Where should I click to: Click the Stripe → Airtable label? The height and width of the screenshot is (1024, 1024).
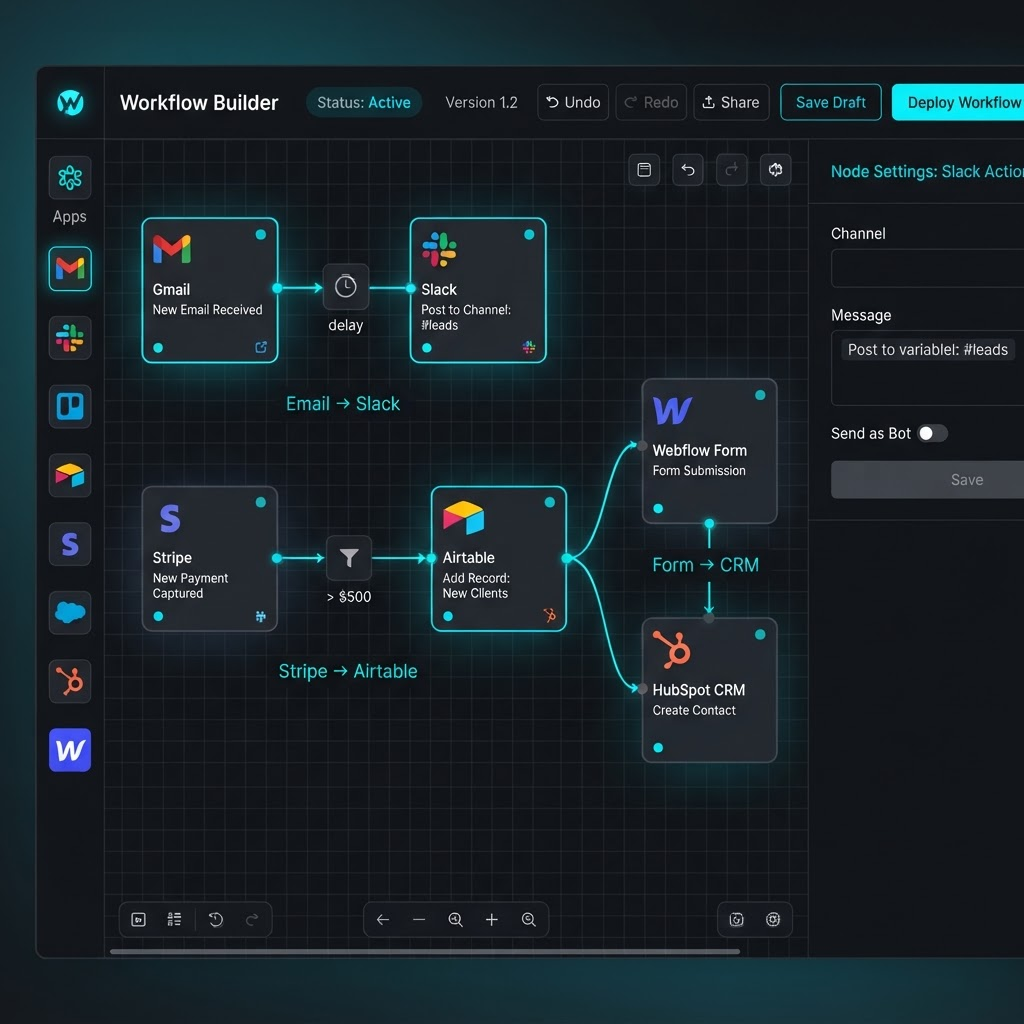[x=348, y=671]
